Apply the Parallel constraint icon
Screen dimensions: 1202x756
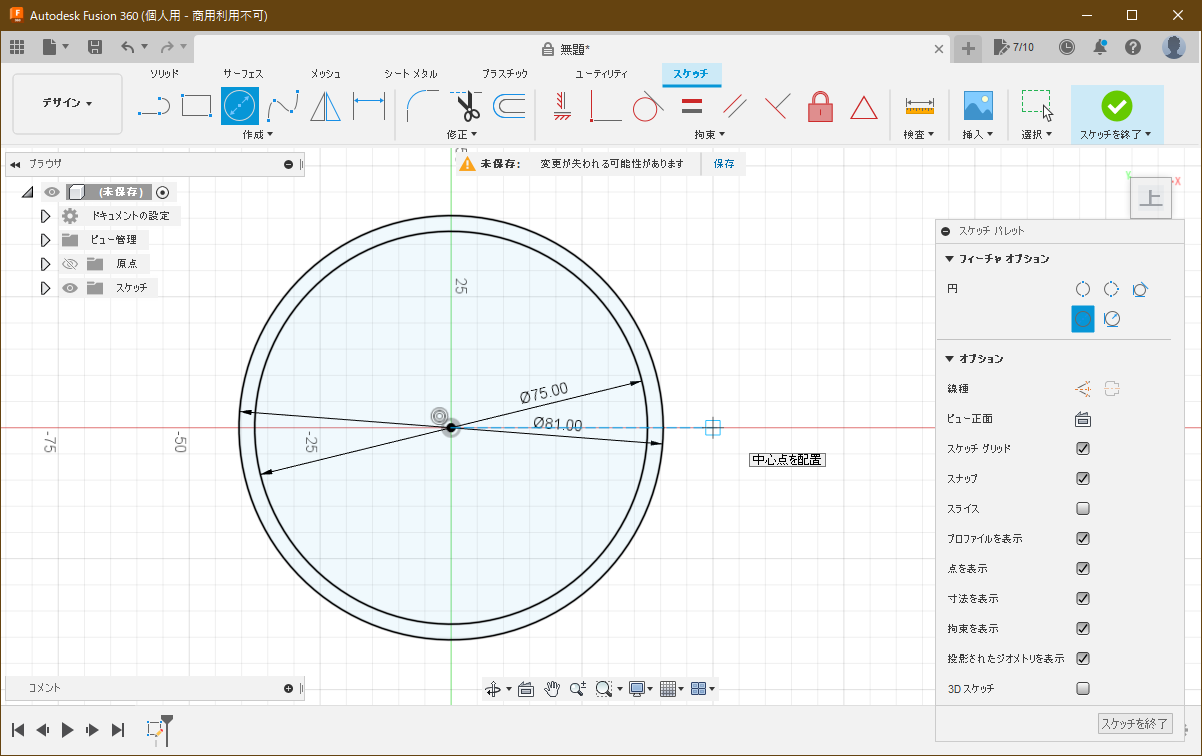pos(734,105)
